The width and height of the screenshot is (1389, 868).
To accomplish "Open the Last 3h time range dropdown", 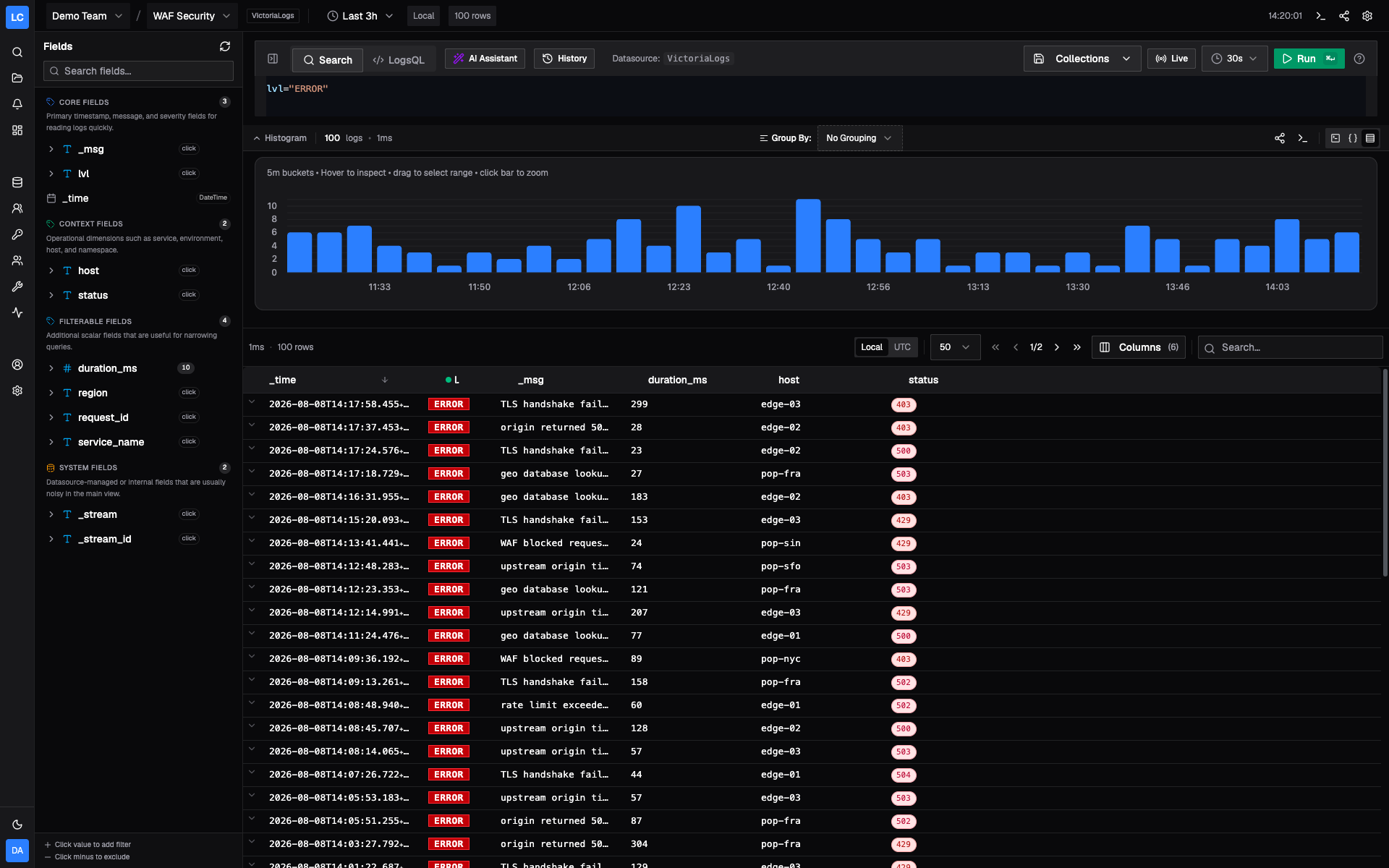I will tap(360, 16).
